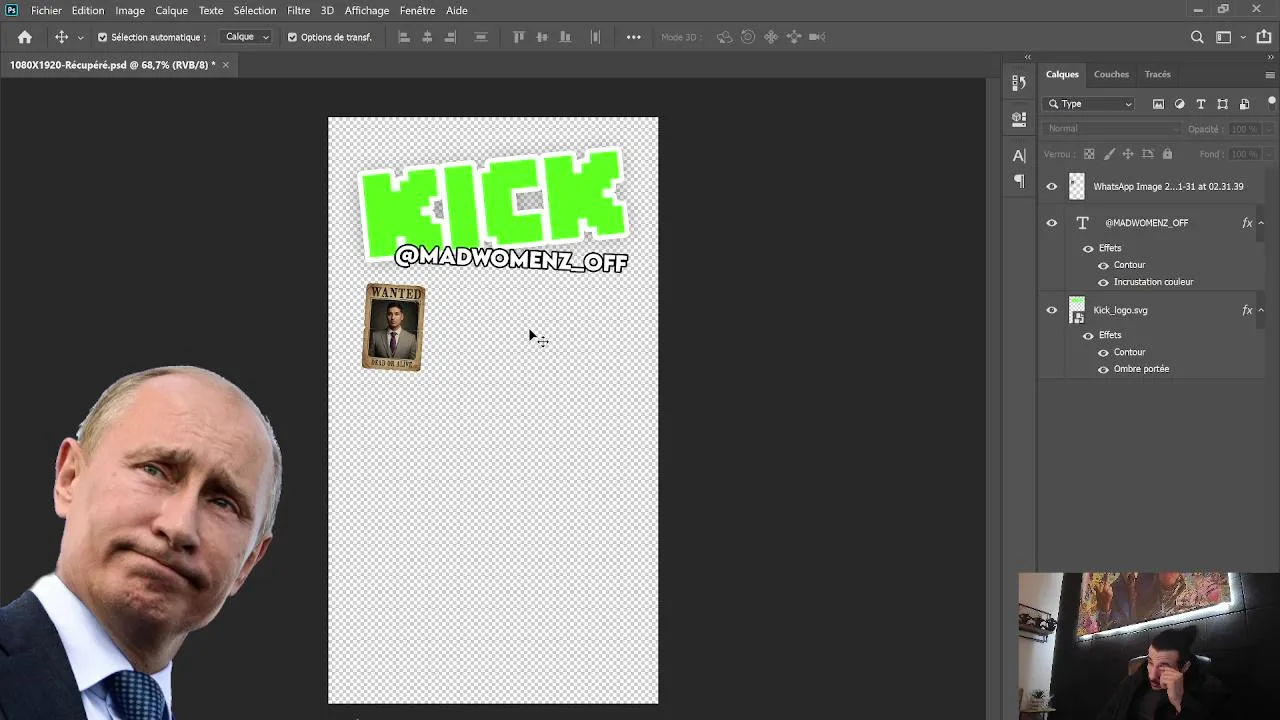Hide the @MADWOMENZ_OFF text layer
This screenshot has width=1280, height=720.
tap(1051, 223)
